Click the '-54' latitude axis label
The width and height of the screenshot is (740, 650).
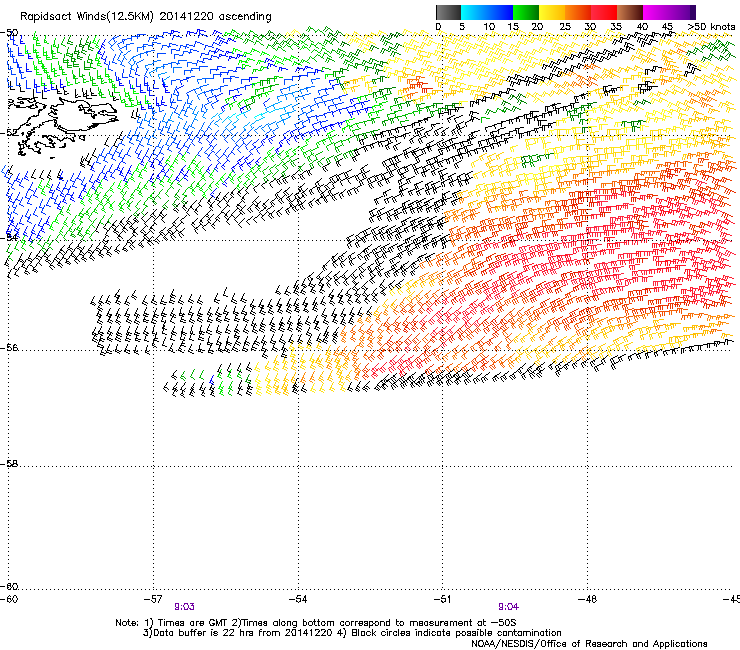click(9, 237)
